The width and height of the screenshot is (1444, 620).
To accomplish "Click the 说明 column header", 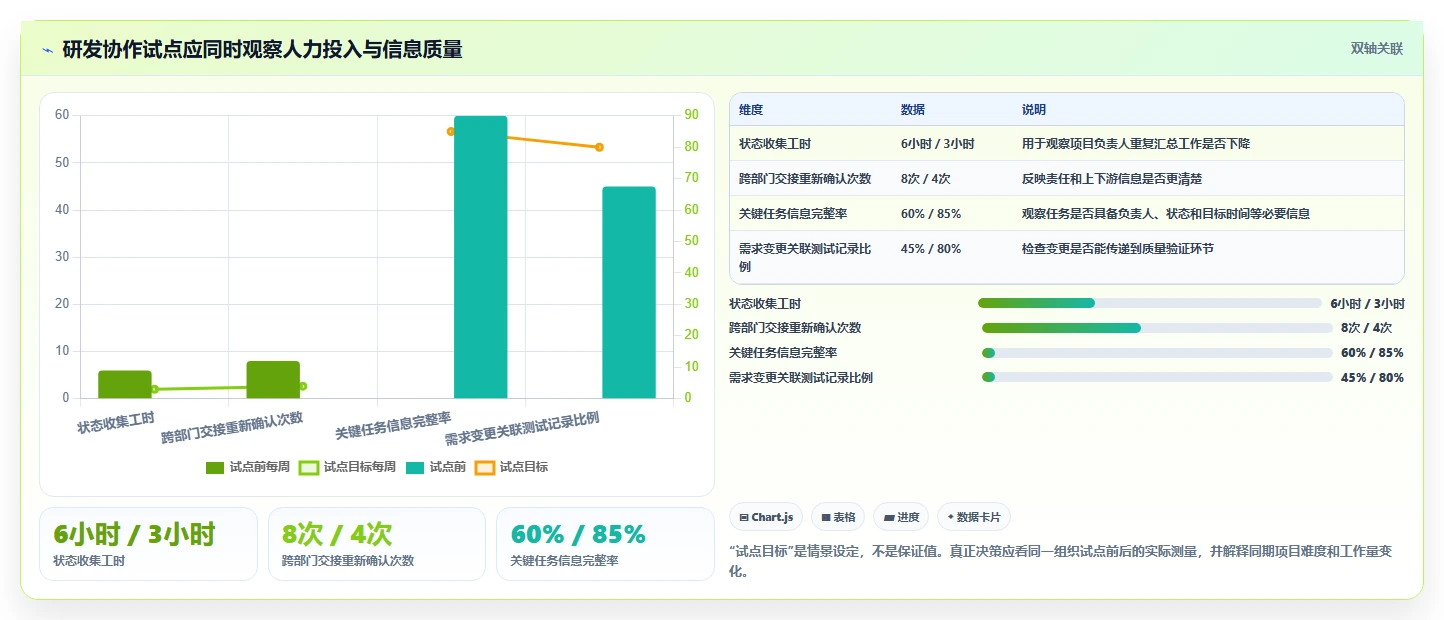I will [x=1033, y=110].
